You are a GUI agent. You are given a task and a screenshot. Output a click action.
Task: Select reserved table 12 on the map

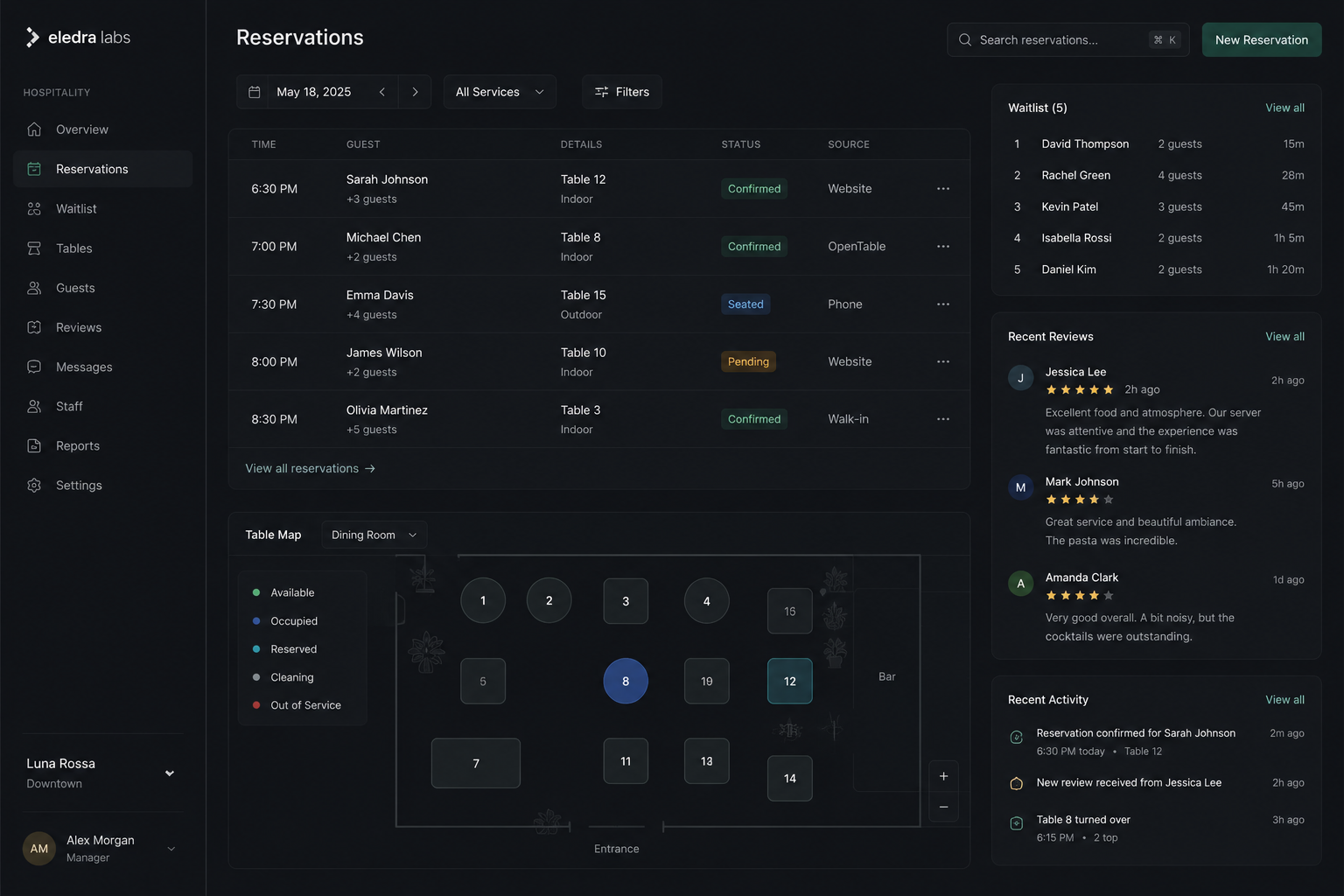click(x=790, y=681)
